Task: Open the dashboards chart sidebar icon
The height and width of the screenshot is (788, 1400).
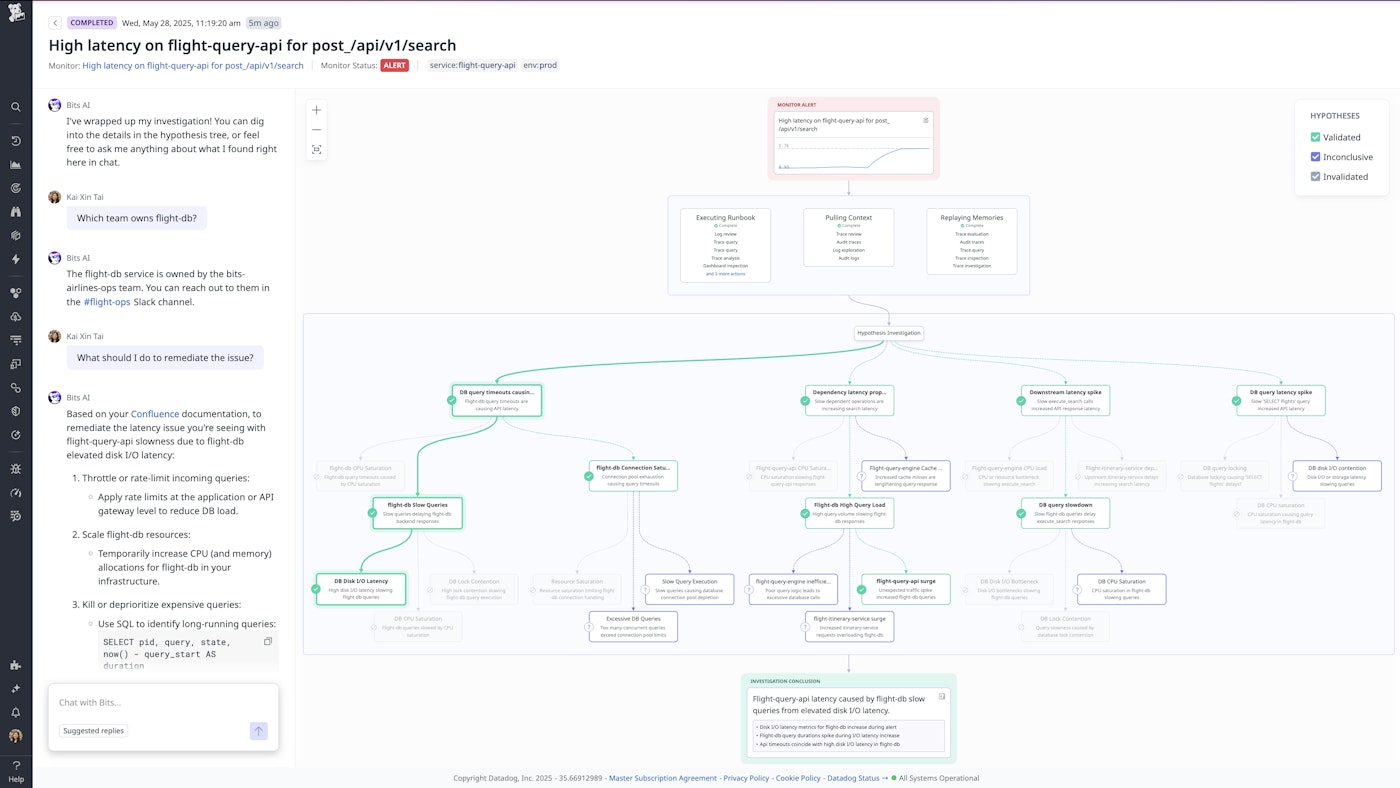Action: pyautogui.click(x=16, y=164)
